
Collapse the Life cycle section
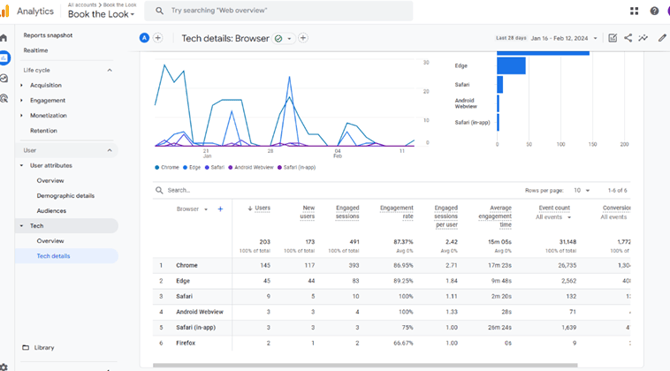tap(110, 70)
